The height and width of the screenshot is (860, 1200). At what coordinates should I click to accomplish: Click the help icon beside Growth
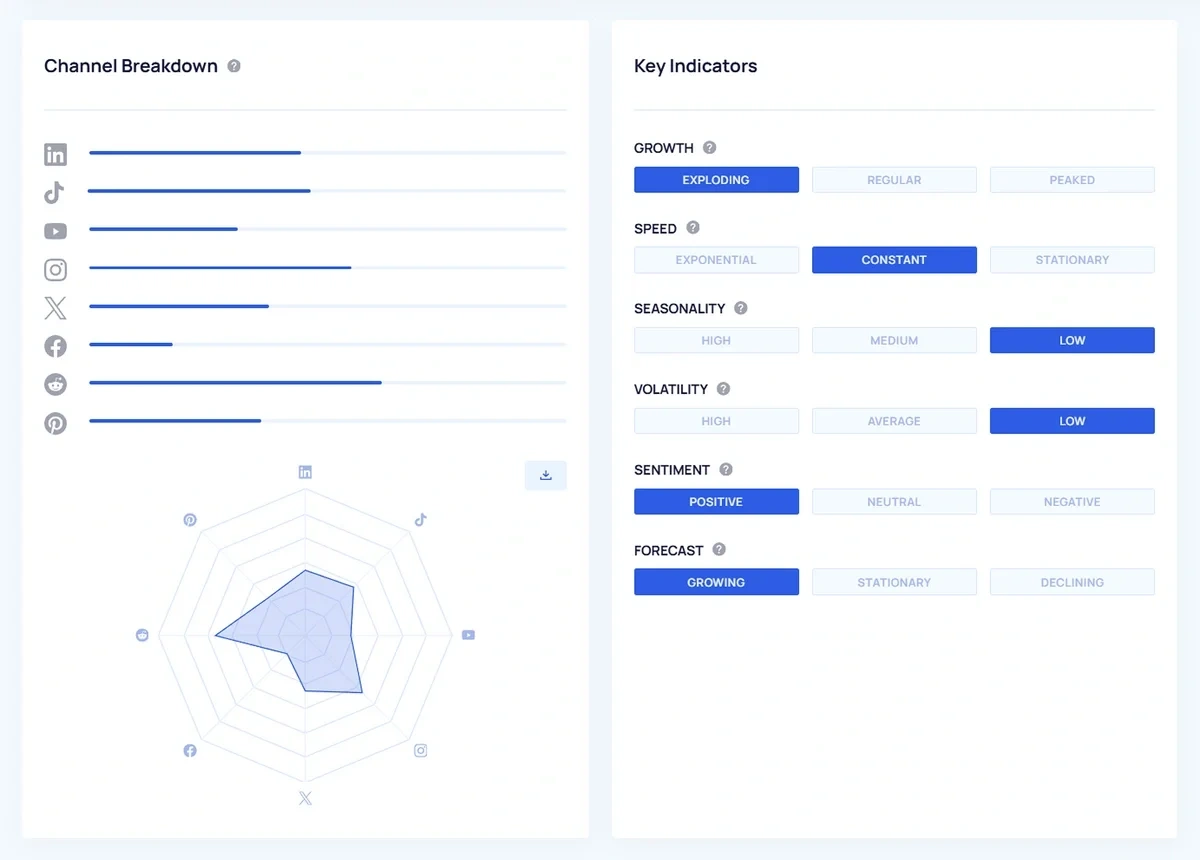(x=710, y=148)
